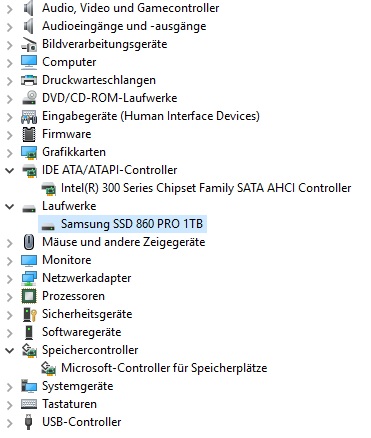Click the printer icon for Druckwarteschlangen

(x=29, y=80)
